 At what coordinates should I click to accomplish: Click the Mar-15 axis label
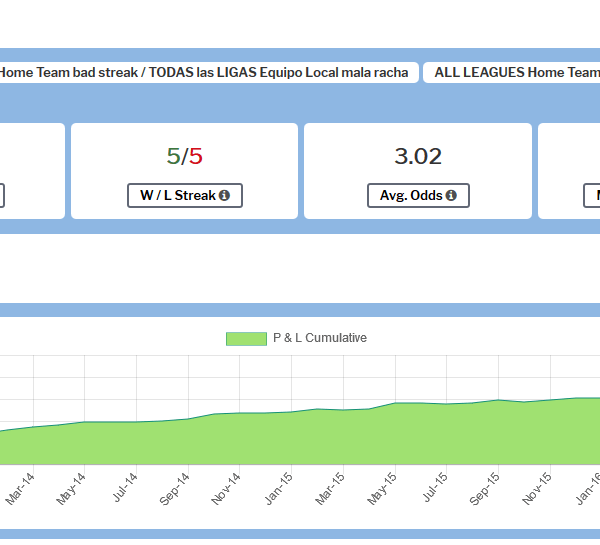tap(330, 489)
